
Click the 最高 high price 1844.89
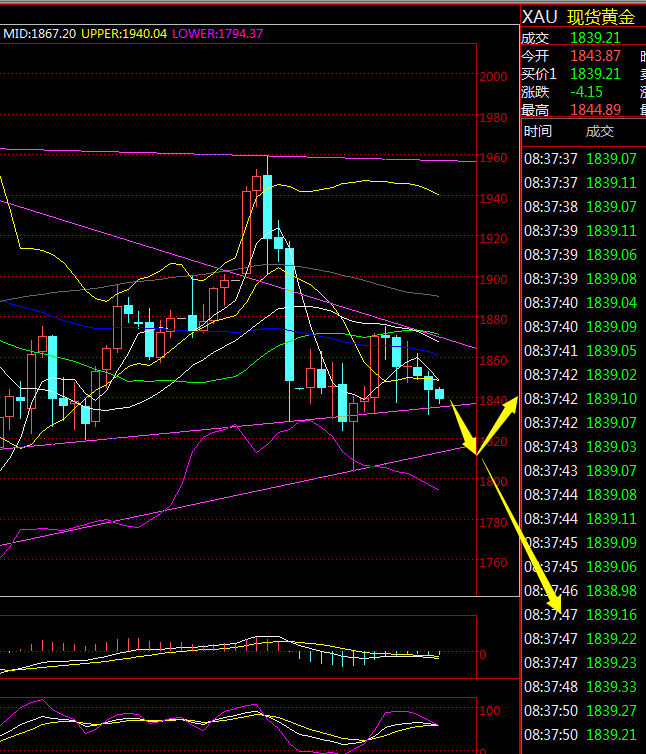[595, 110]
